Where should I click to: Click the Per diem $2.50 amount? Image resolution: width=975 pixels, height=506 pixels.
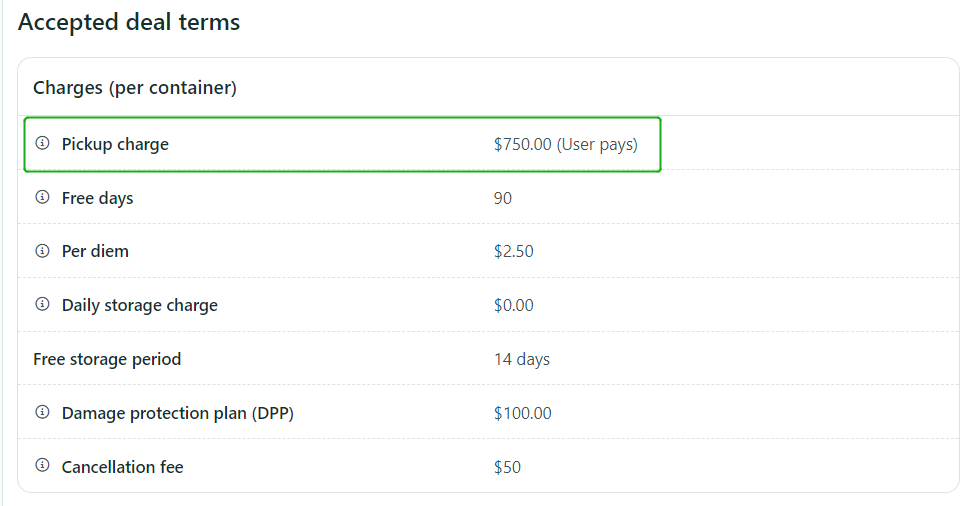(x=514, y=252)
